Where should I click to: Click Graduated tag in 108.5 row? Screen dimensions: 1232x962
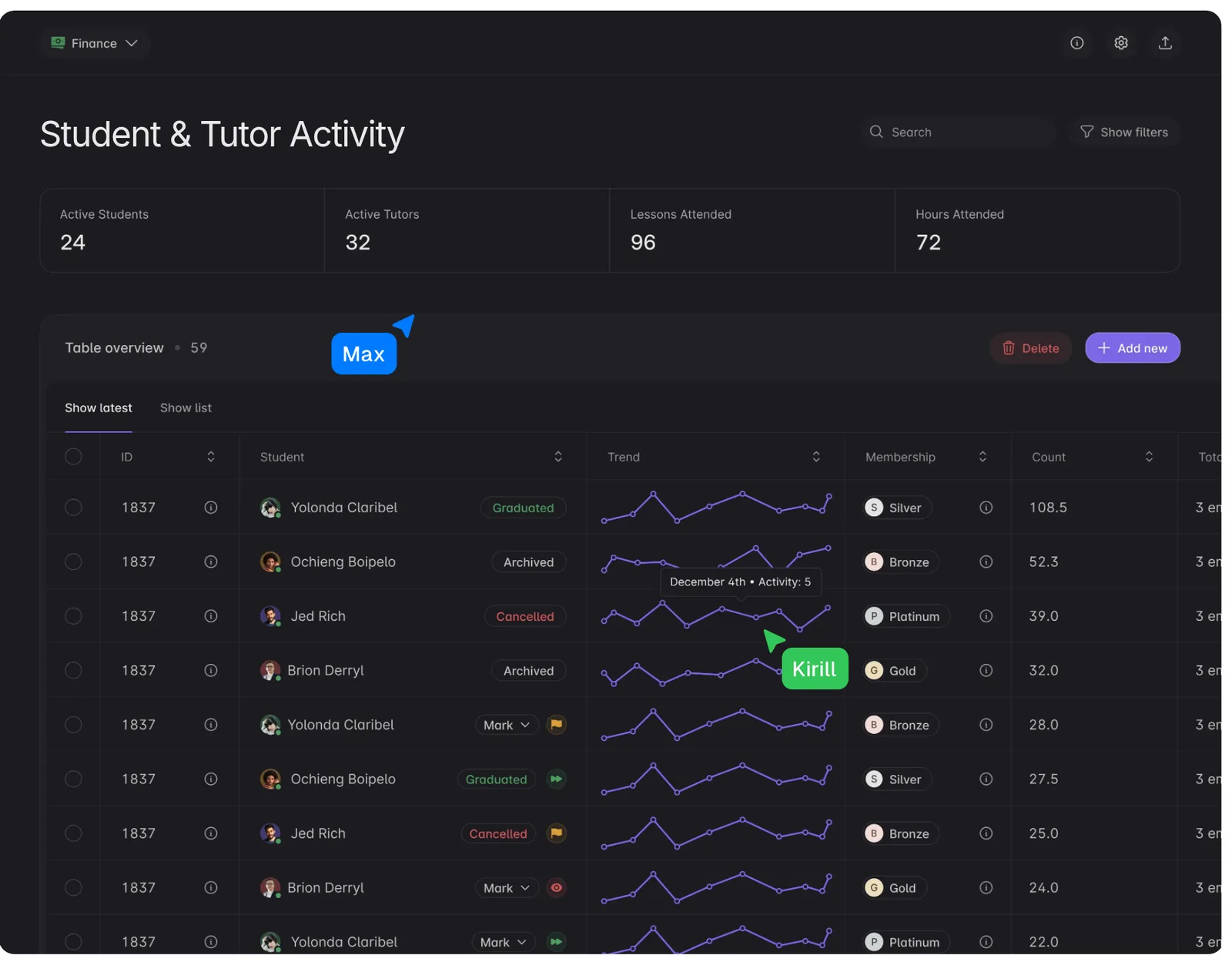pyautogui.click(x=524, y=508)
